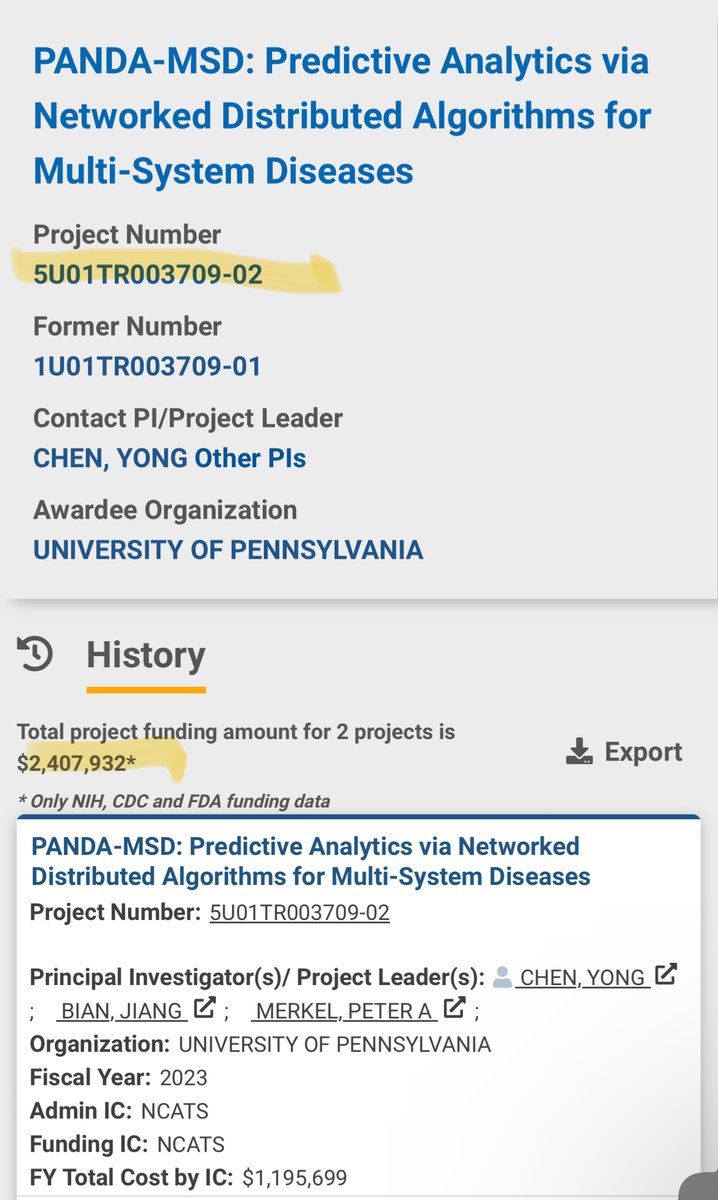
Task: Open the large PANDA-MSD page header title
Action: pyautogui.click(x=342, y=116)
